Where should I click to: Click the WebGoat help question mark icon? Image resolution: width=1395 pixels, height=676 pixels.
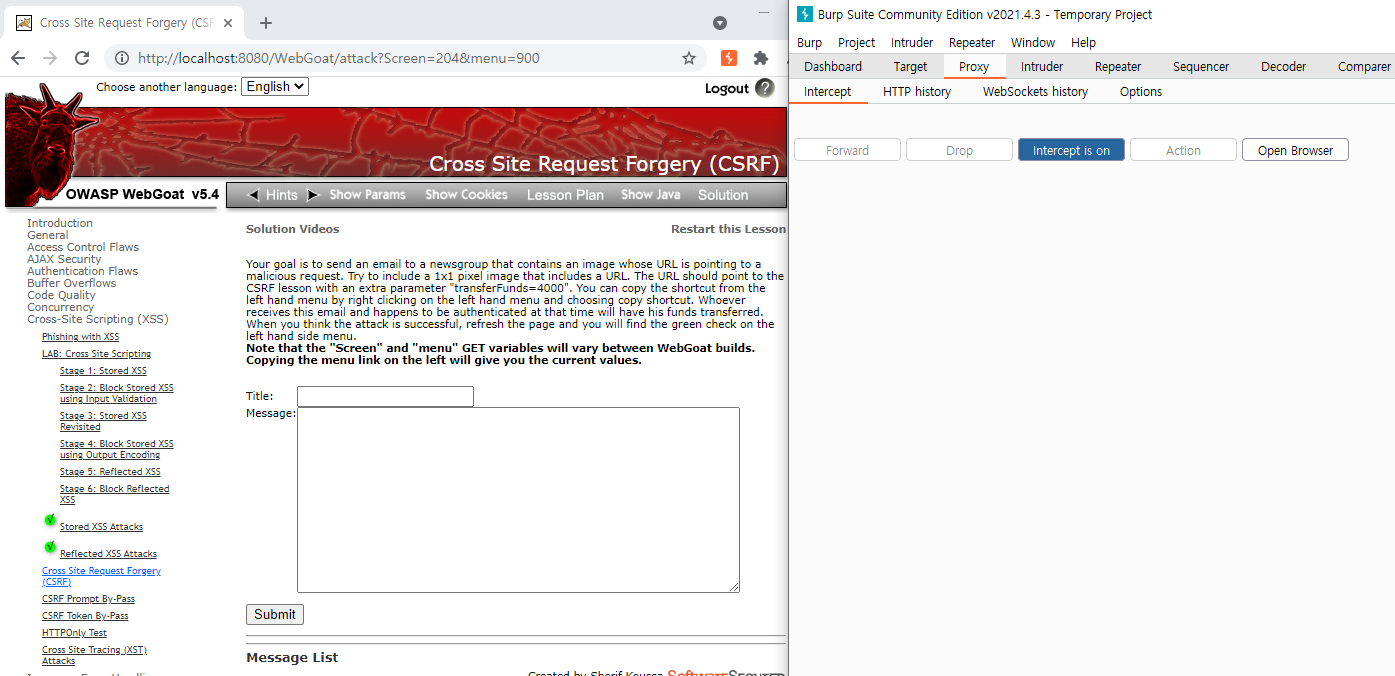point(765,88)
